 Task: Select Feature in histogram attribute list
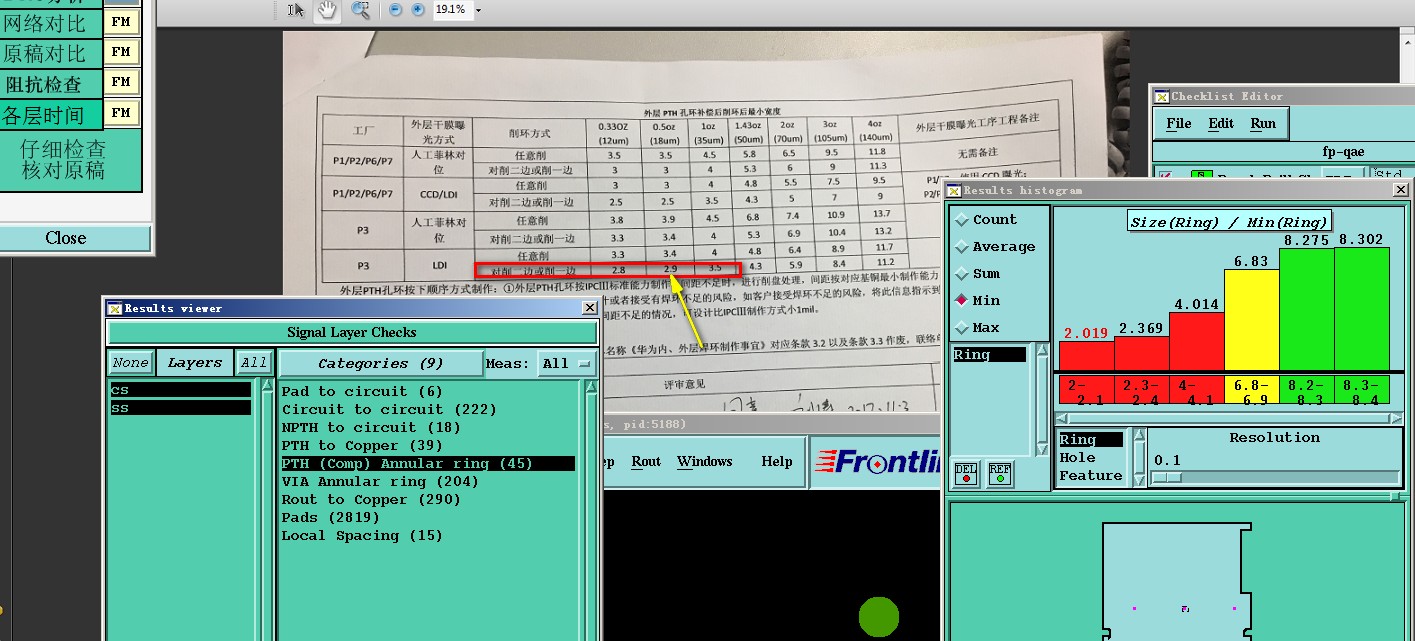coord(1090,476)
